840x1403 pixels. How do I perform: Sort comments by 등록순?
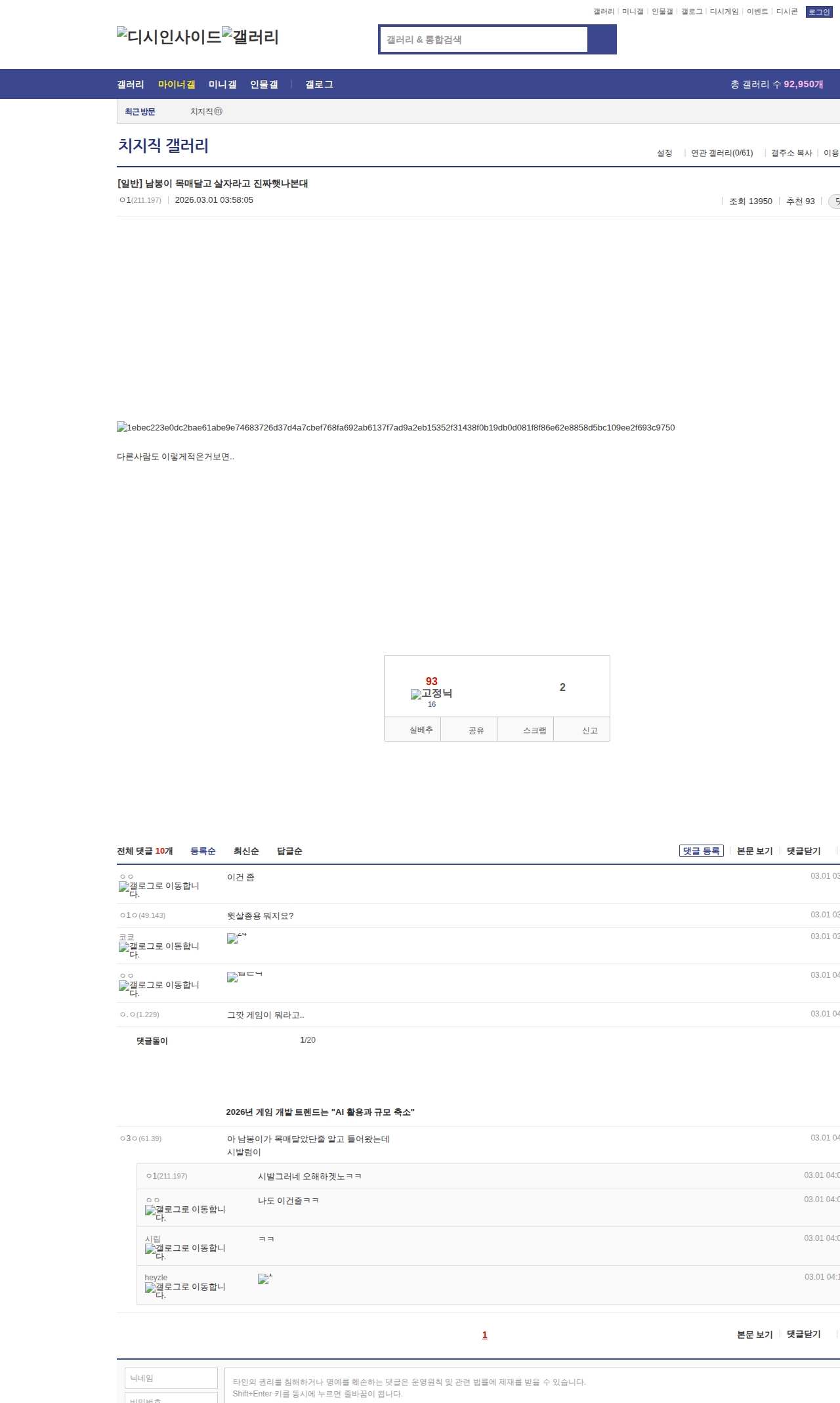[203, 851]
